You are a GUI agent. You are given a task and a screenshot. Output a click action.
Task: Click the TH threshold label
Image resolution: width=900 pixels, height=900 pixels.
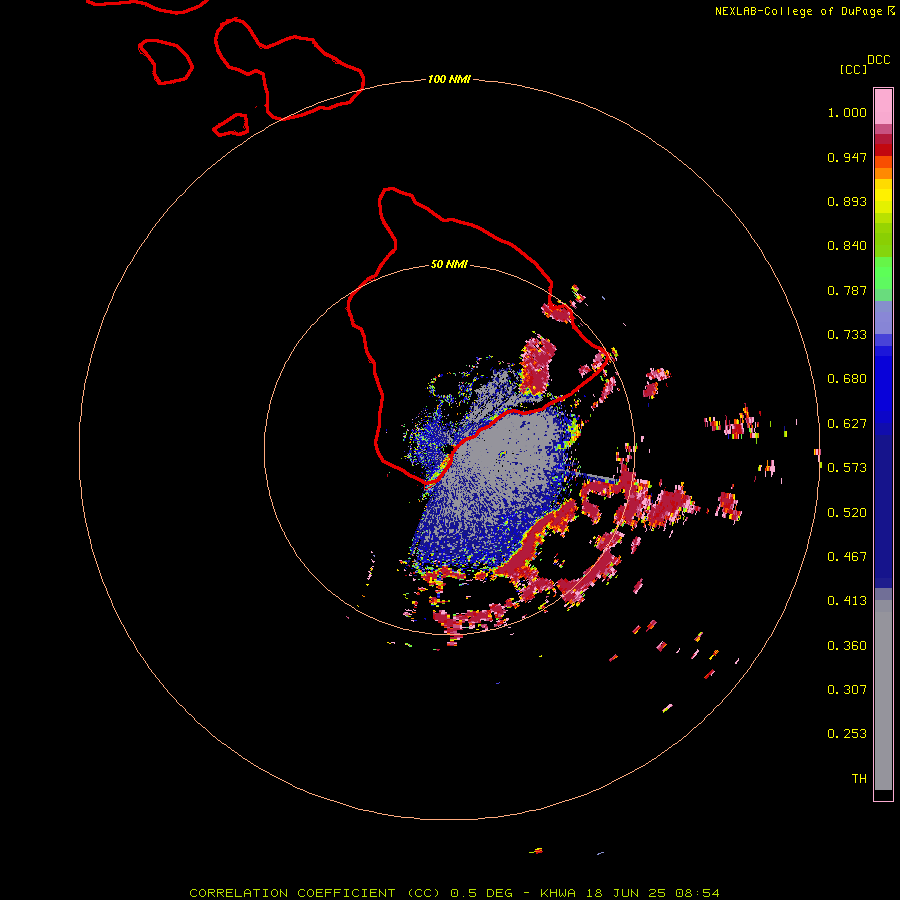(859, 779)
